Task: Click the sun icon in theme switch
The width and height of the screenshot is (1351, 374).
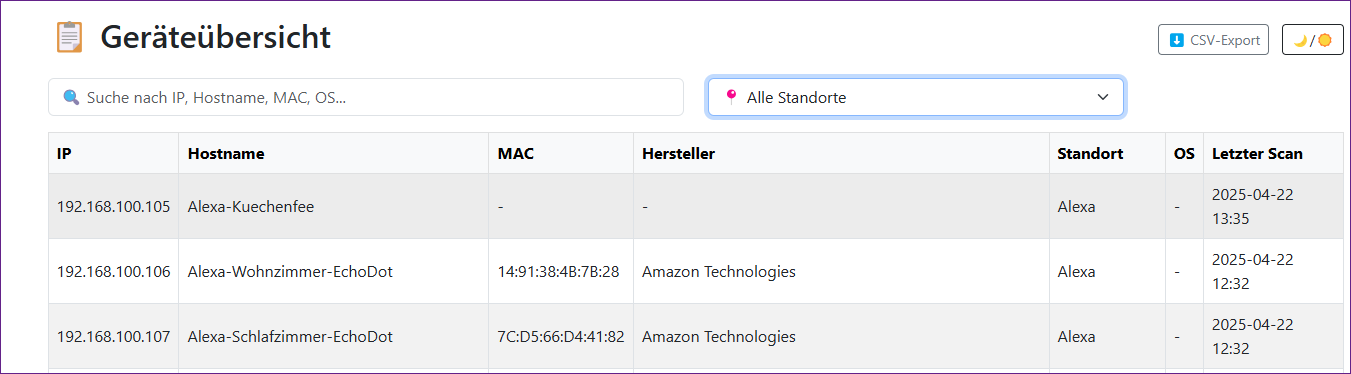Action: [x=1325, y=40]
